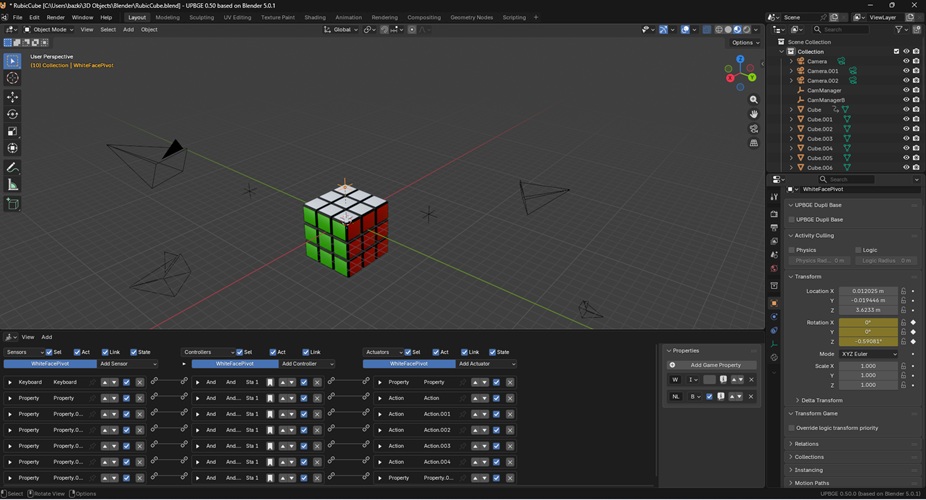Expand Cube.001 in the outliner

[791, 119]
